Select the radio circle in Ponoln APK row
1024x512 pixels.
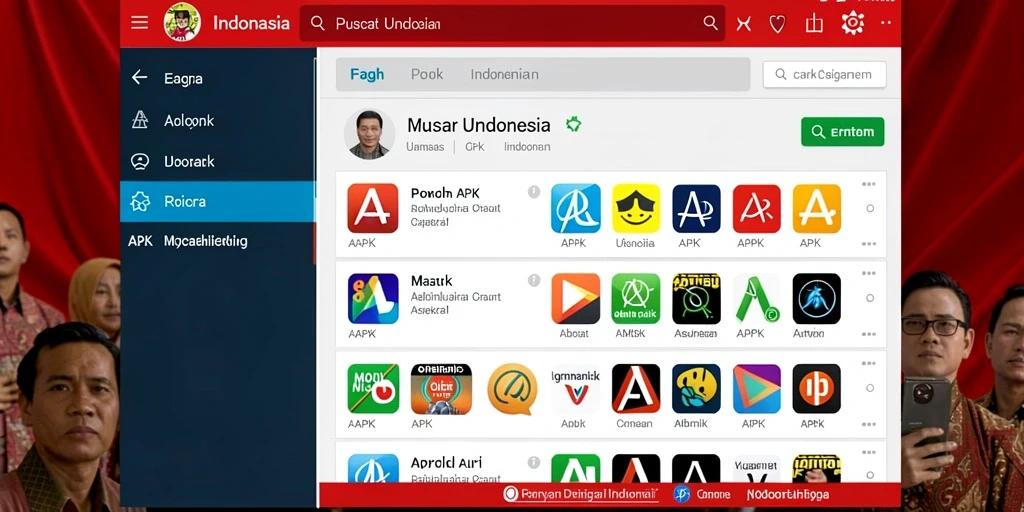pyautogui.click(x=870, y=208)
